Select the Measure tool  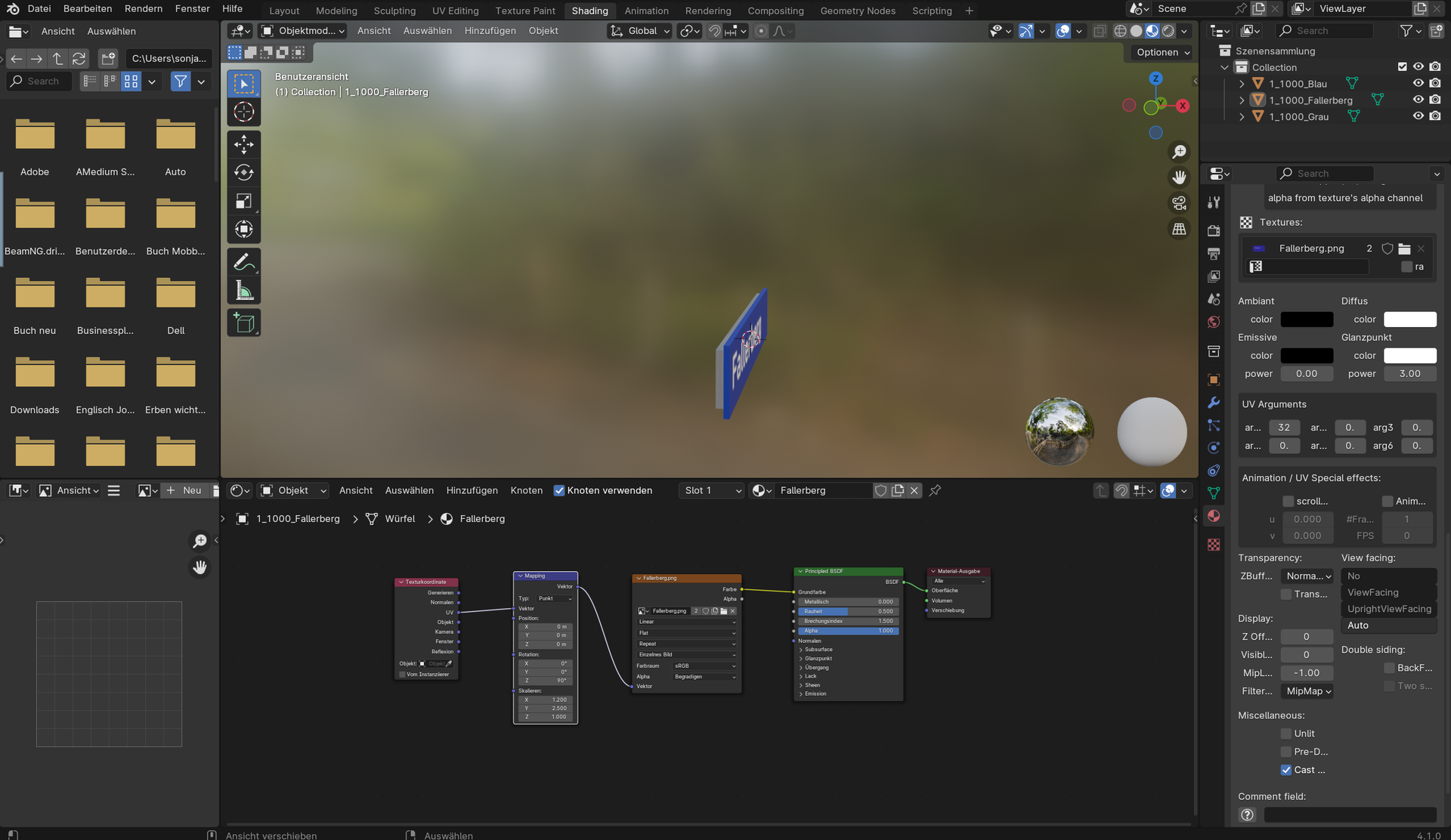tap(243, 291)
